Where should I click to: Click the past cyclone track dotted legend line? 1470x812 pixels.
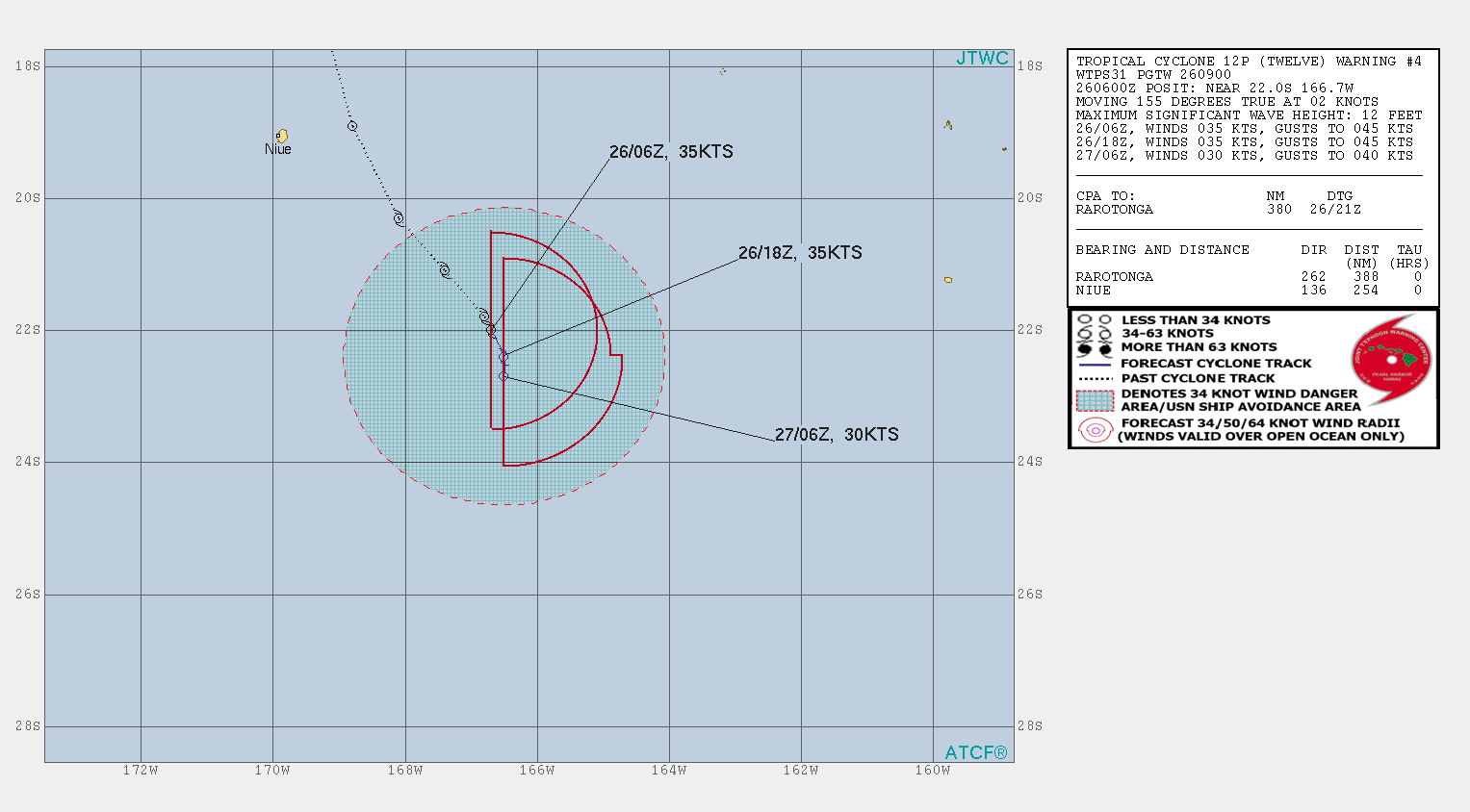point(1096,379)
